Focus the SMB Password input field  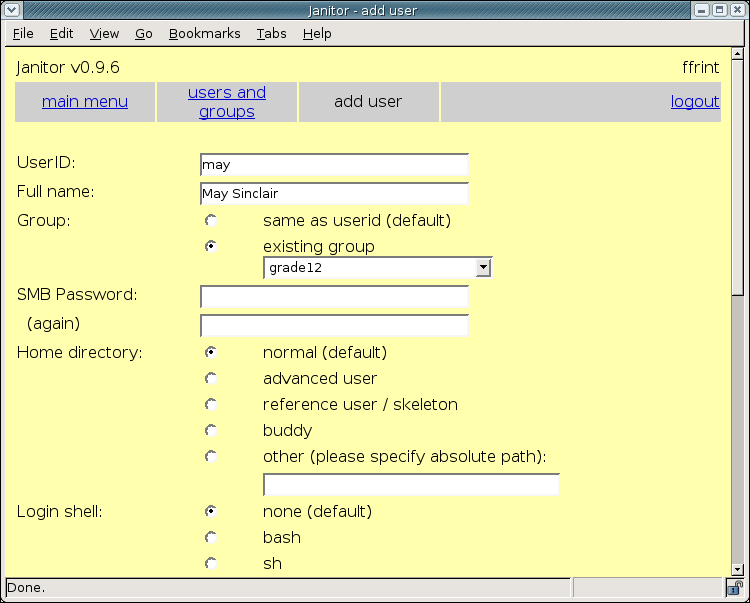(x=334, y=297)
